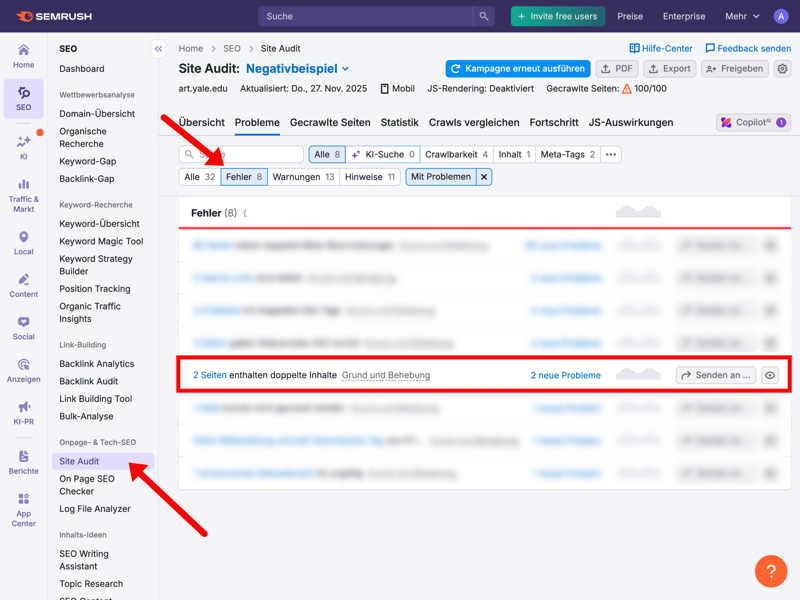Collapse the sidebar with double-chevron icon
This screenshot has height=600, width=800.
(x=158, y=48)
